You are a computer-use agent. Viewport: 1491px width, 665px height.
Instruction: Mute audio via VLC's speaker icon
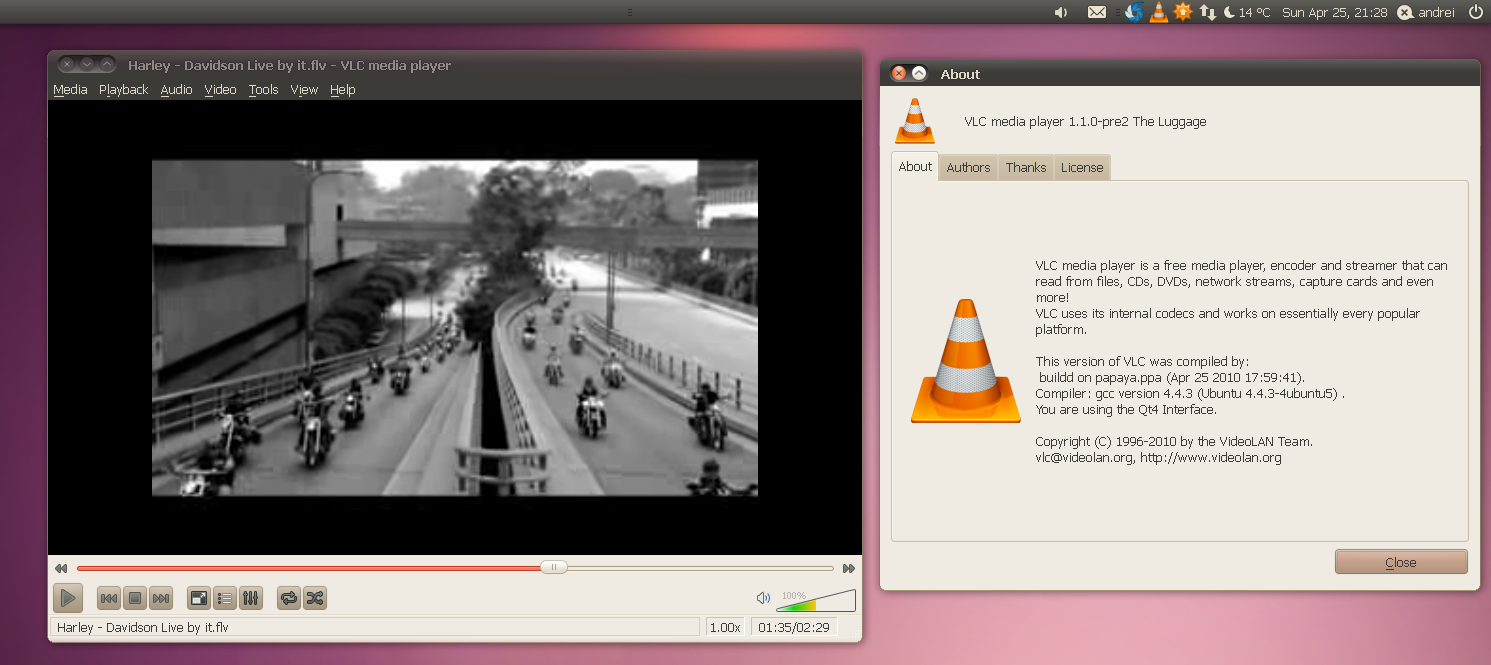[x=764, y=598]
